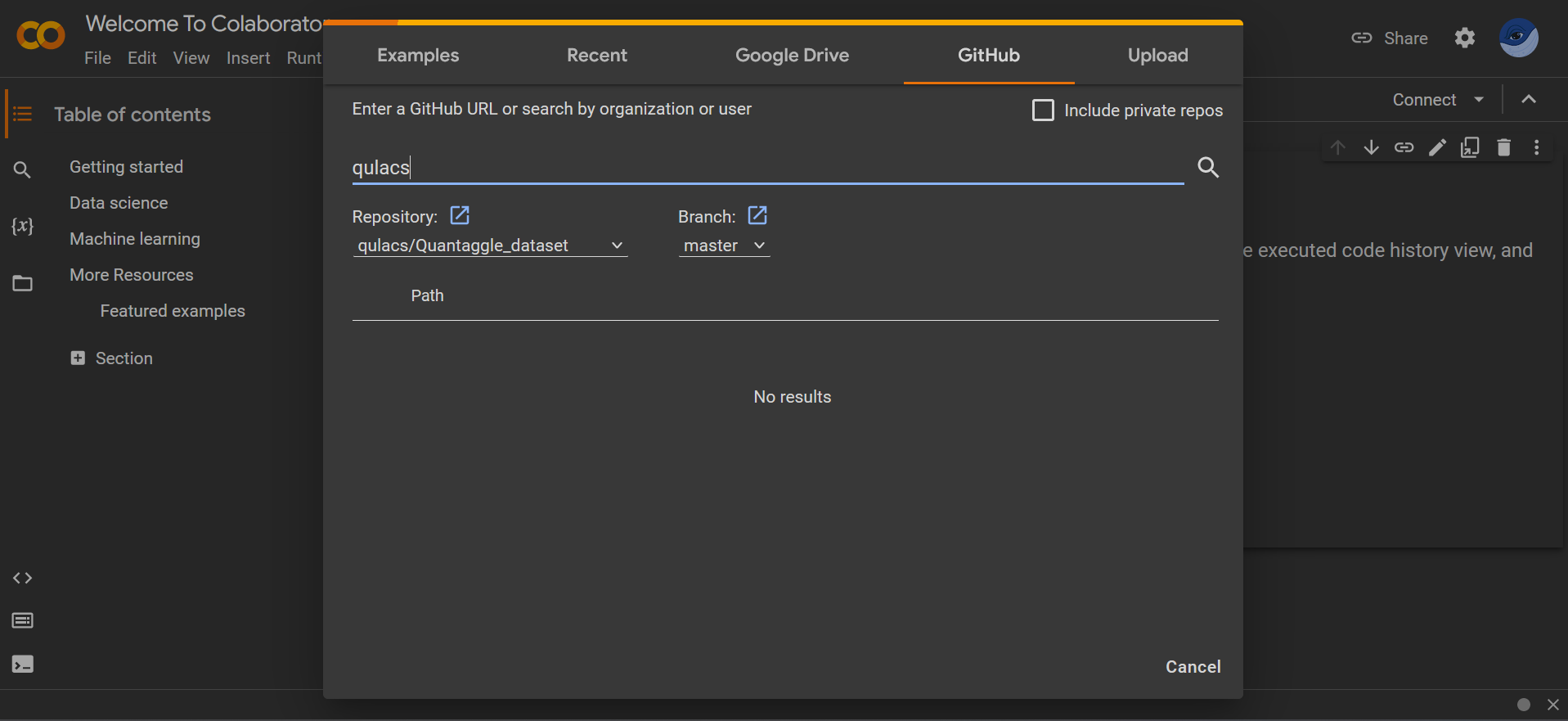Open the Settings gear icon
The width and height of the screenshot is (1568, 721).
point(1465,38)
